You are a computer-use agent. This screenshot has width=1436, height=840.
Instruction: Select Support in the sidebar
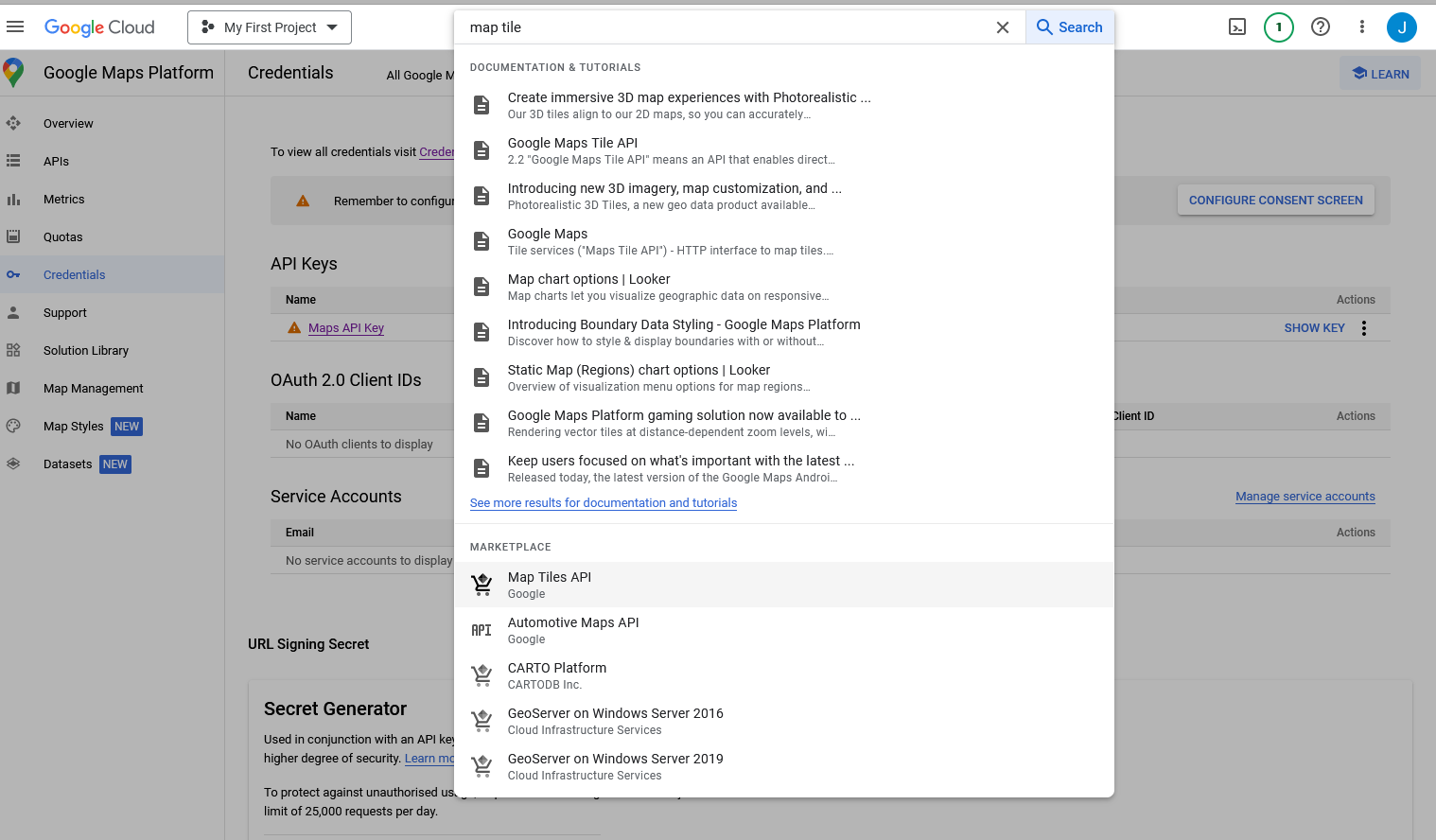[65, 312]
